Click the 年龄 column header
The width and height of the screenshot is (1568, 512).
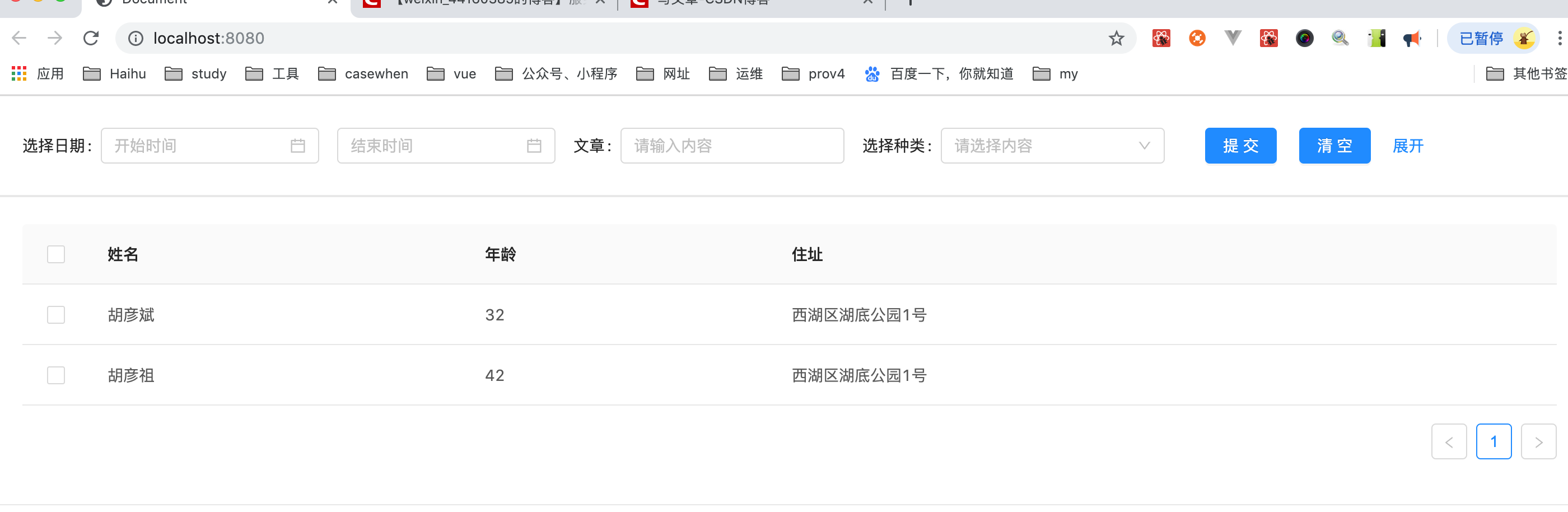click(500, 254)
